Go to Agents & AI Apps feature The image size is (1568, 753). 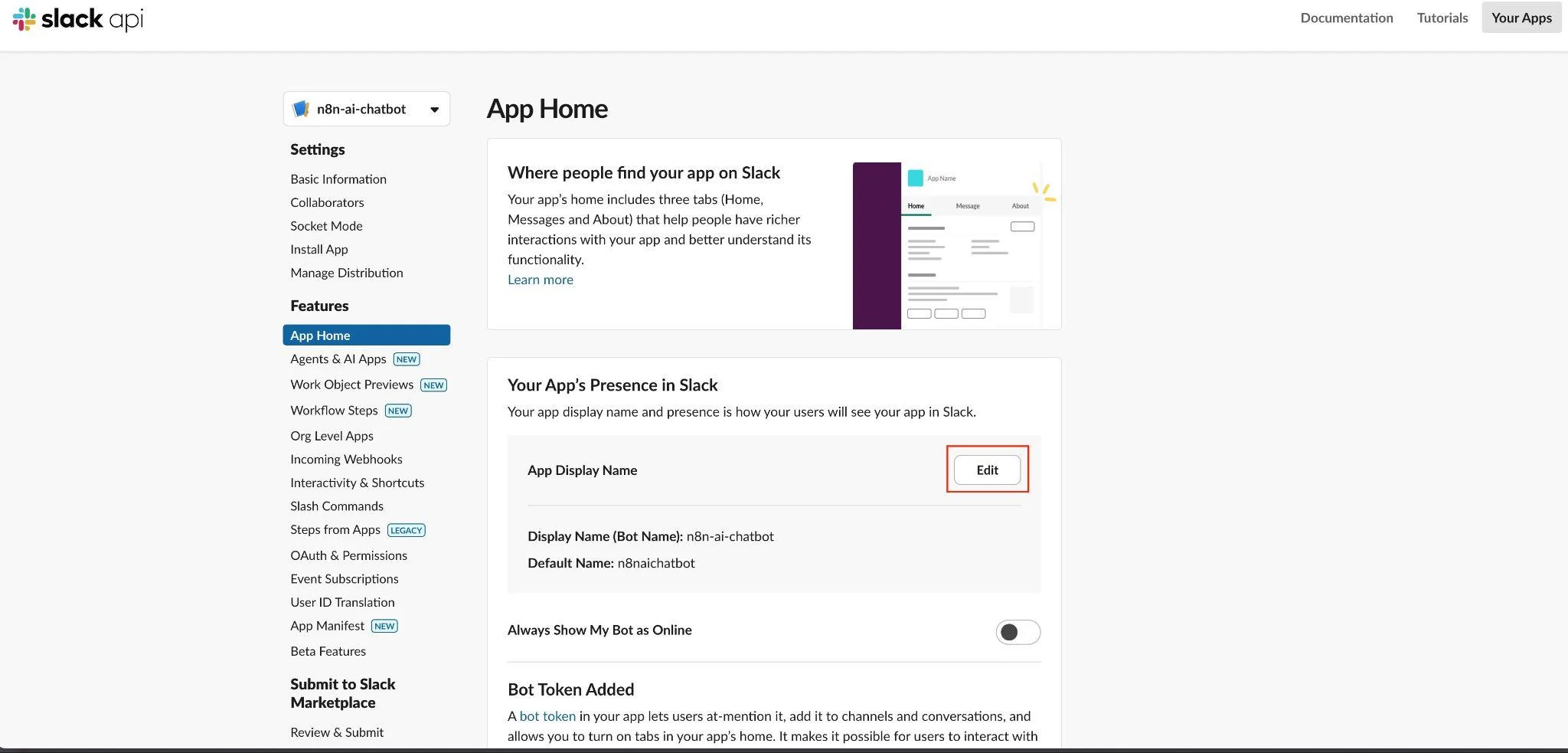point(338,358)
